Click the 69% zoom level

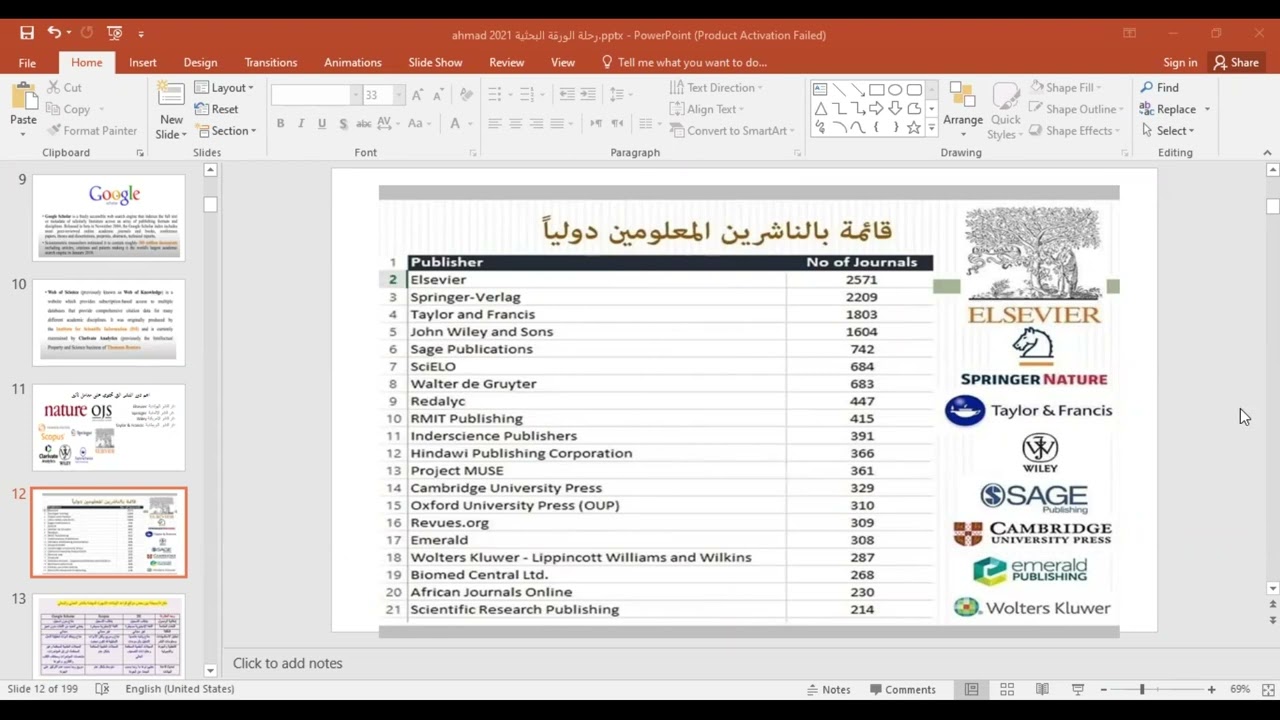click(1240, 689)
